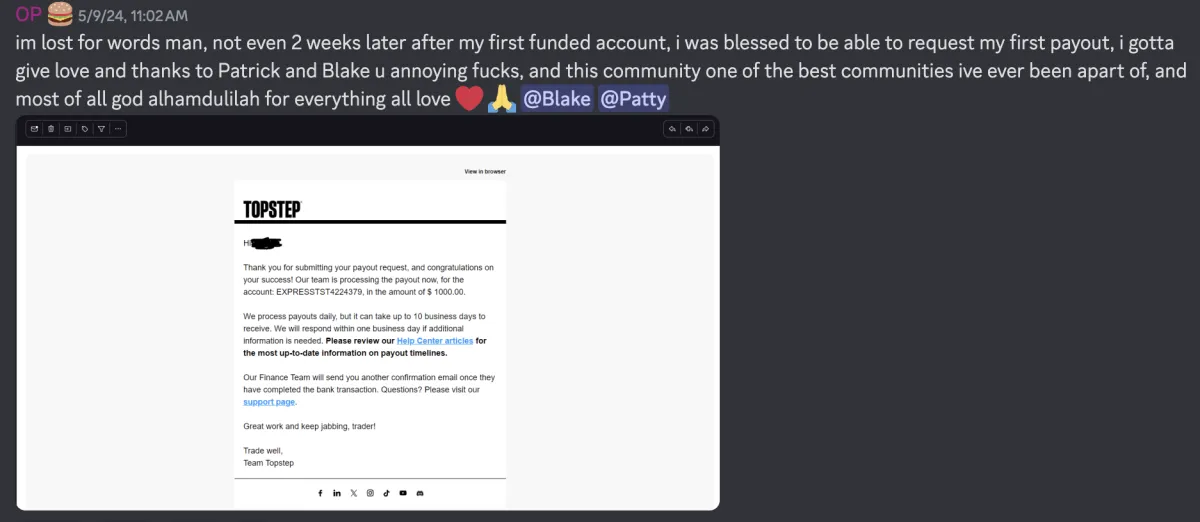
Task: Click the 'Help Center articles' link
Action: [435, 341]
